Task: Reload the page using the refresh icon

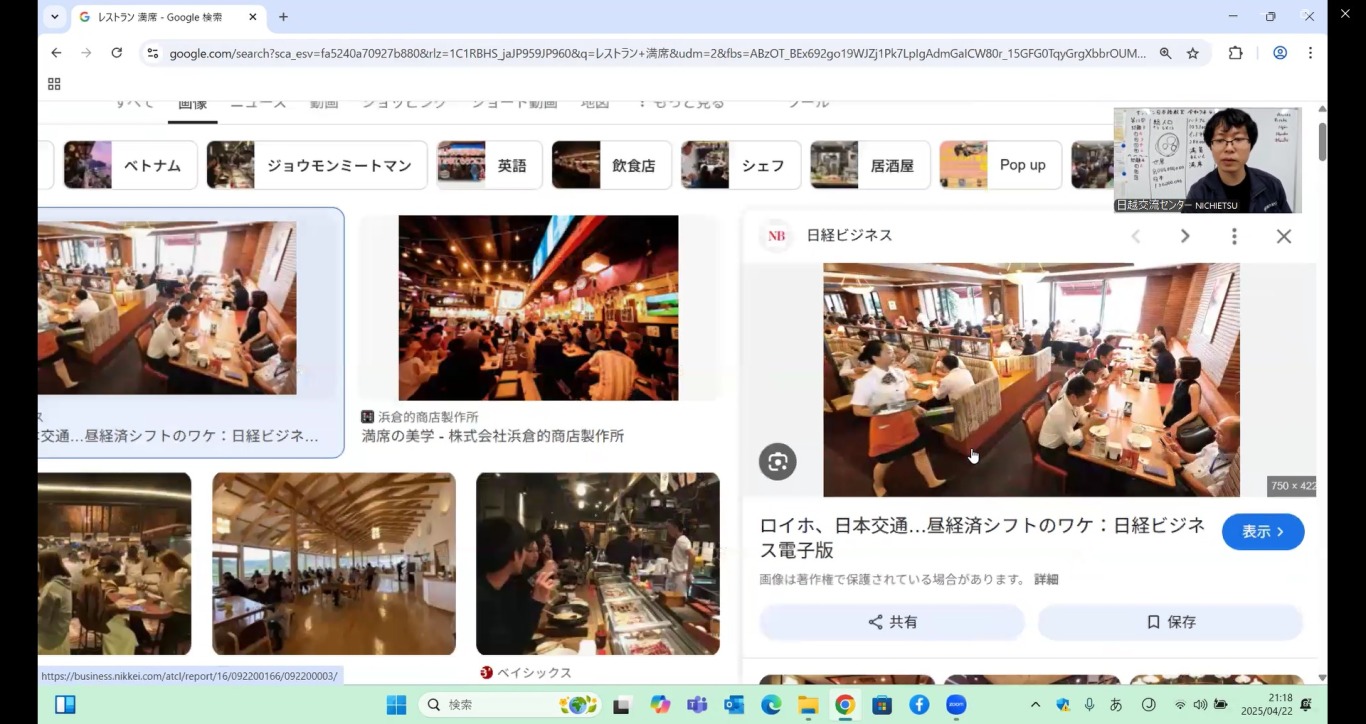Action: pyautogui.click(x=117, y=53)
